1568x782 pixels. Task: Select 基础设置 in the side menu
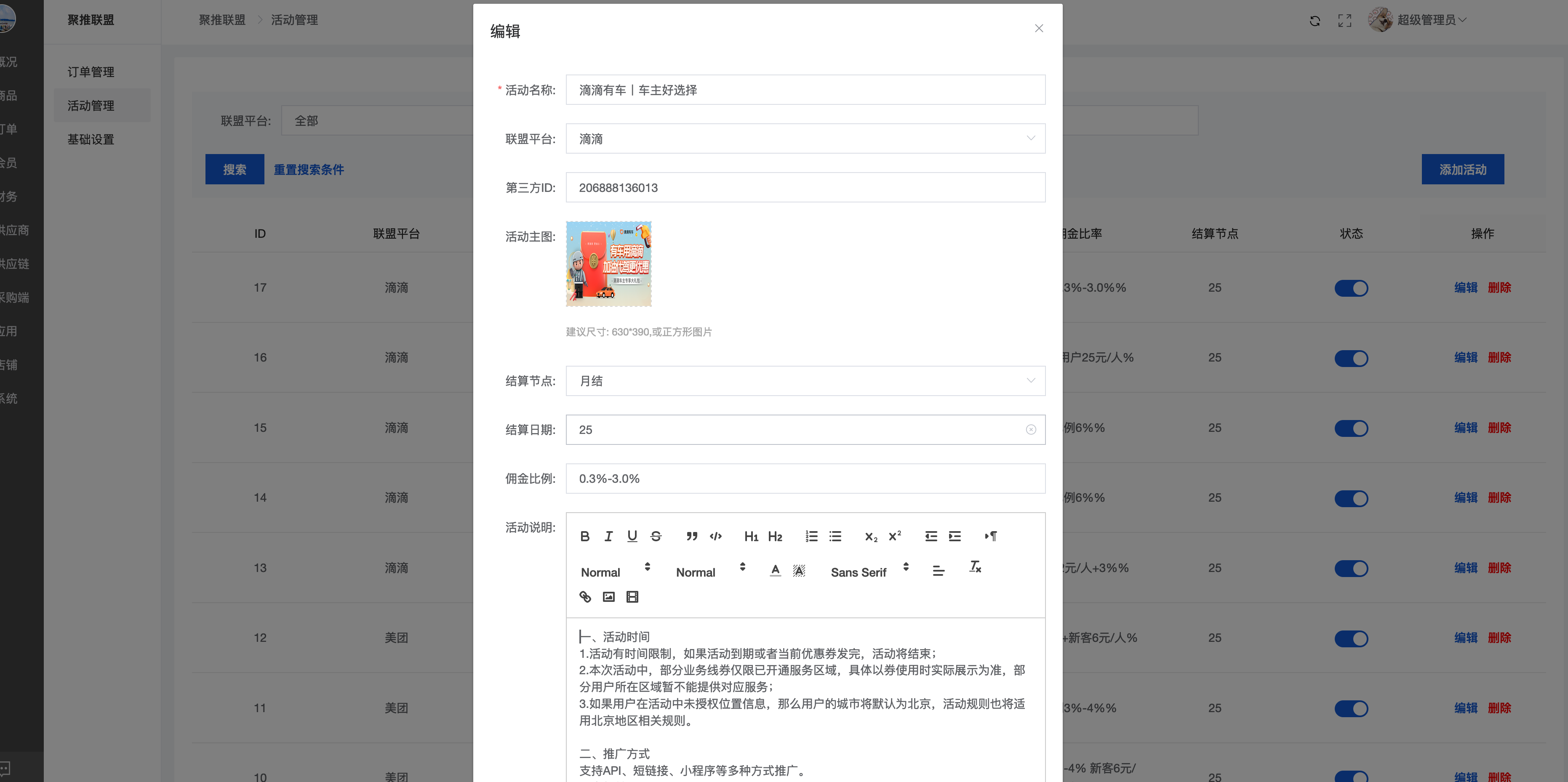tap(91, 139)
